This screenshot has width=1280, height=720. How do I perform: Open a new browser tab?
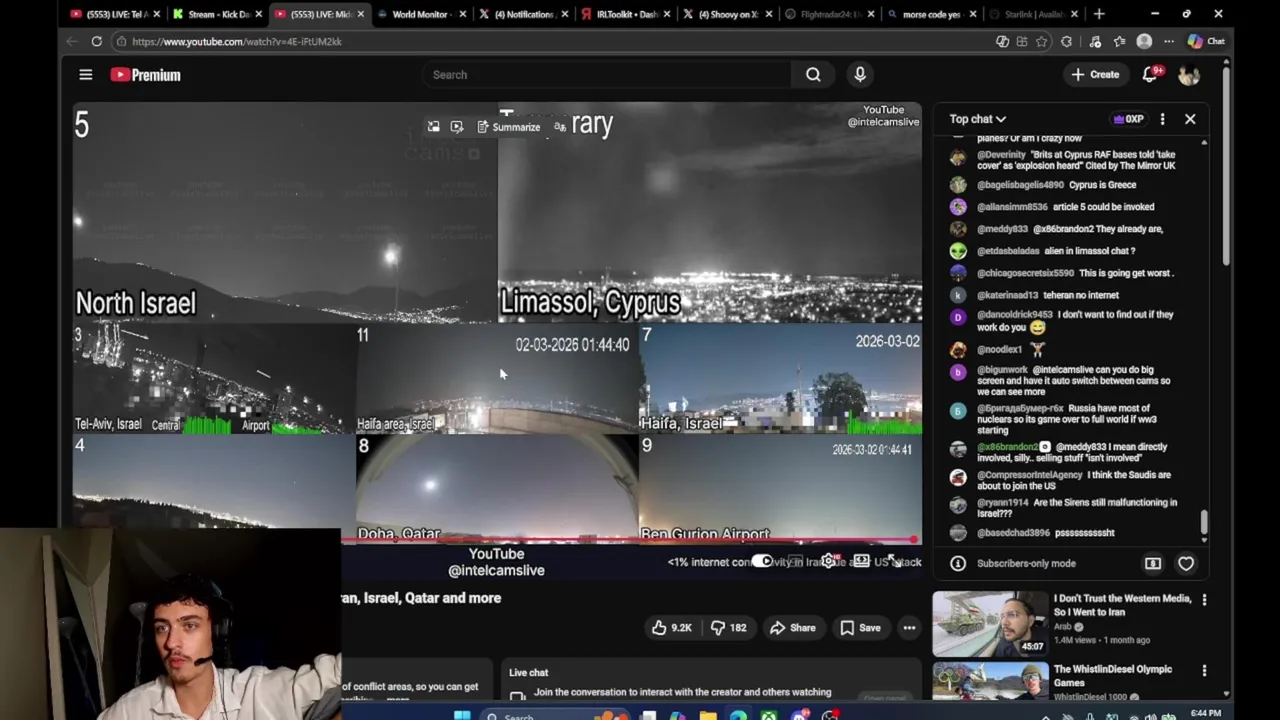1099,14
